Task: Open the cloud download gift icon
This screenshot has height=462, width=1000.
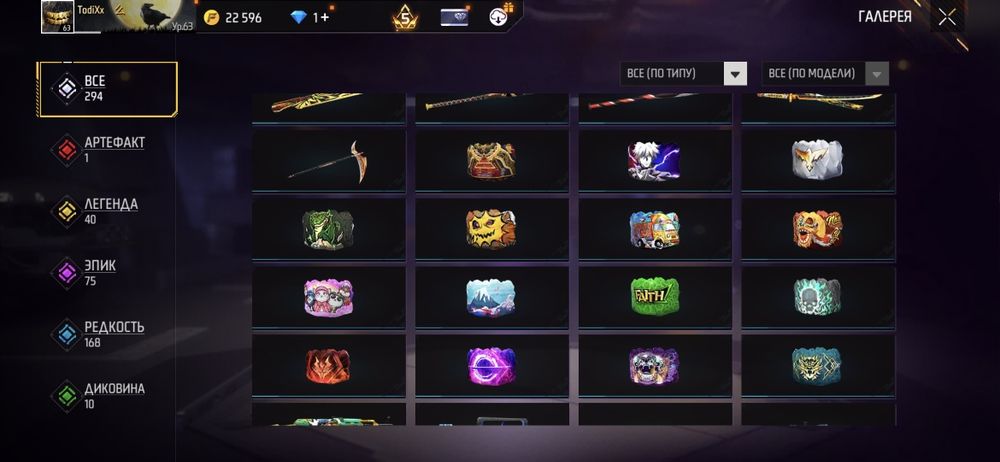Action: point(500,16)
